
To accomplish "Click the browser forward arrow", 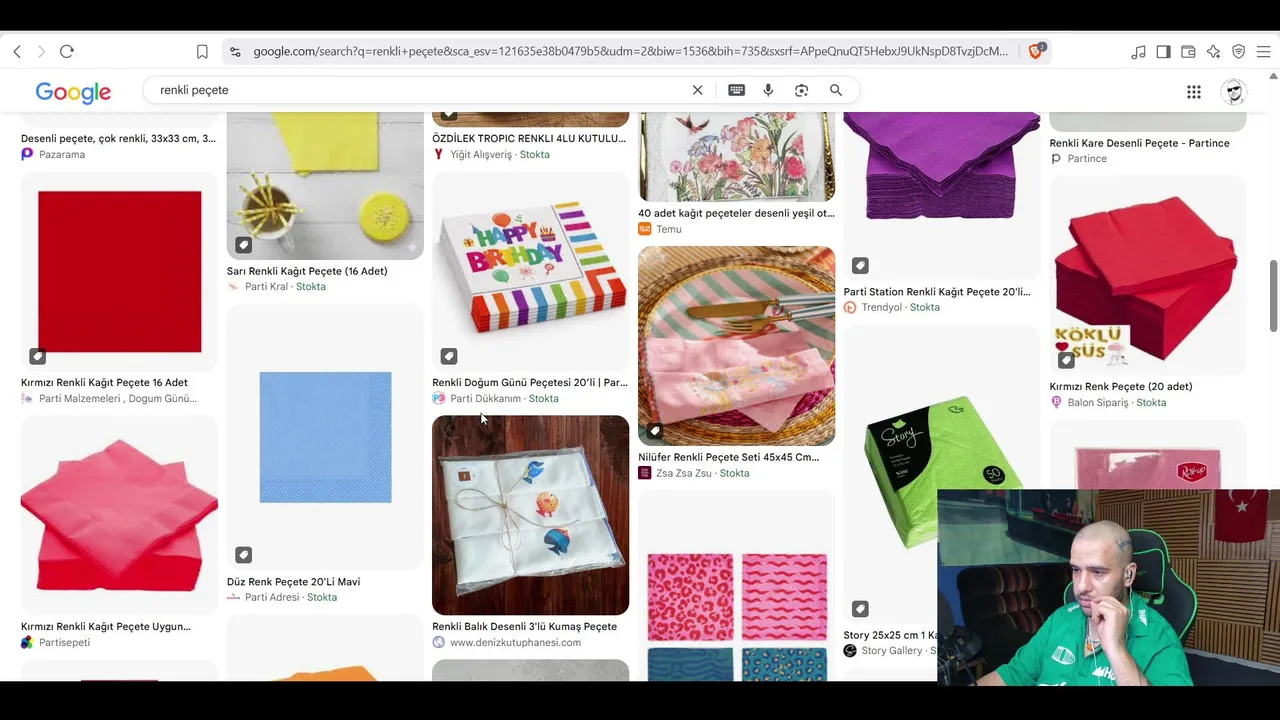I will tap(41, 51).
